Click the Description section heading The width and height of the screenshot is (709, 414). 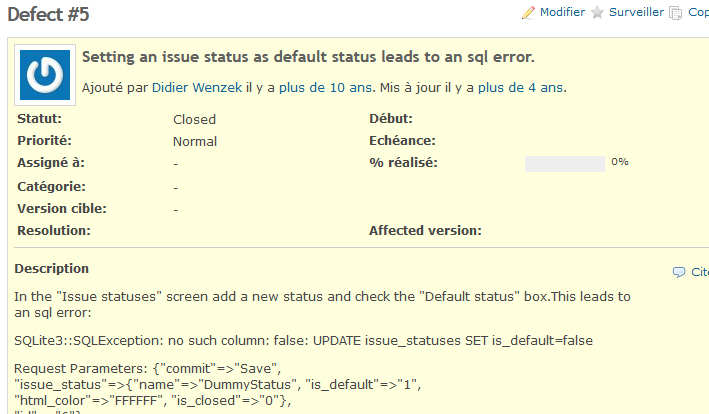point(51,269)
